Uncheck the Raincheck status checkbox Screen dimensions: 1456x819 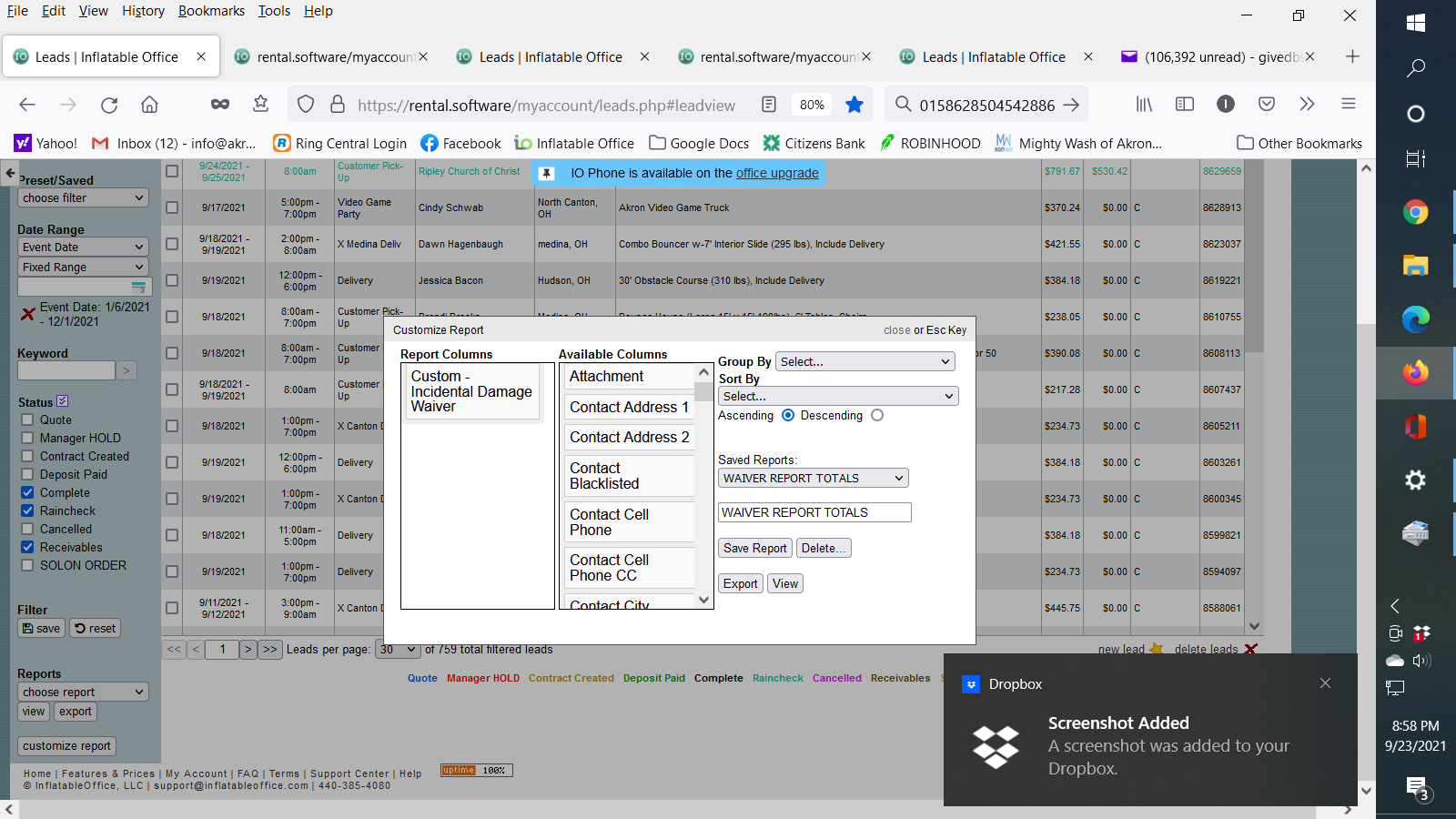pos(28,511)
